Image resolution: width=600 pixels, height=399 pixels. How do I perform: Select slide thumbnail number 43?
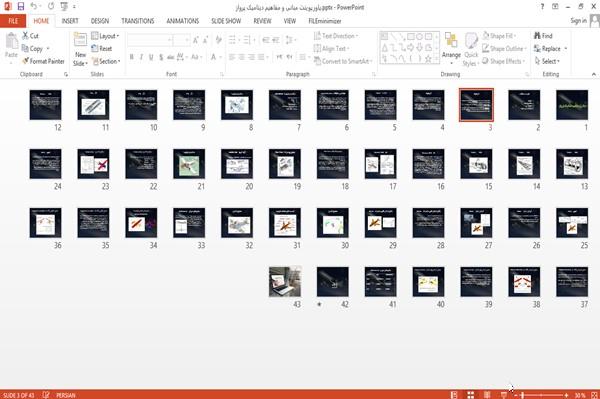(285, 282)
